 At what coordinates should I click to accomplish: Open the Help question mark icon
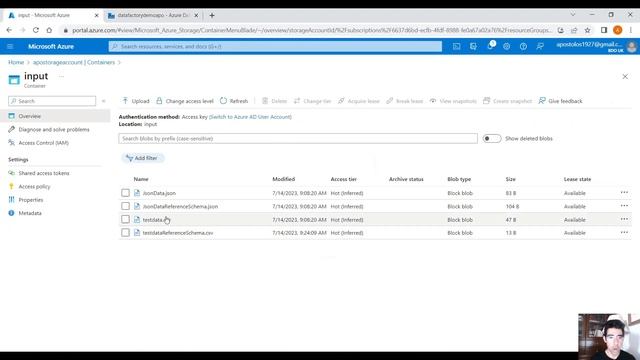coord(523,47)
